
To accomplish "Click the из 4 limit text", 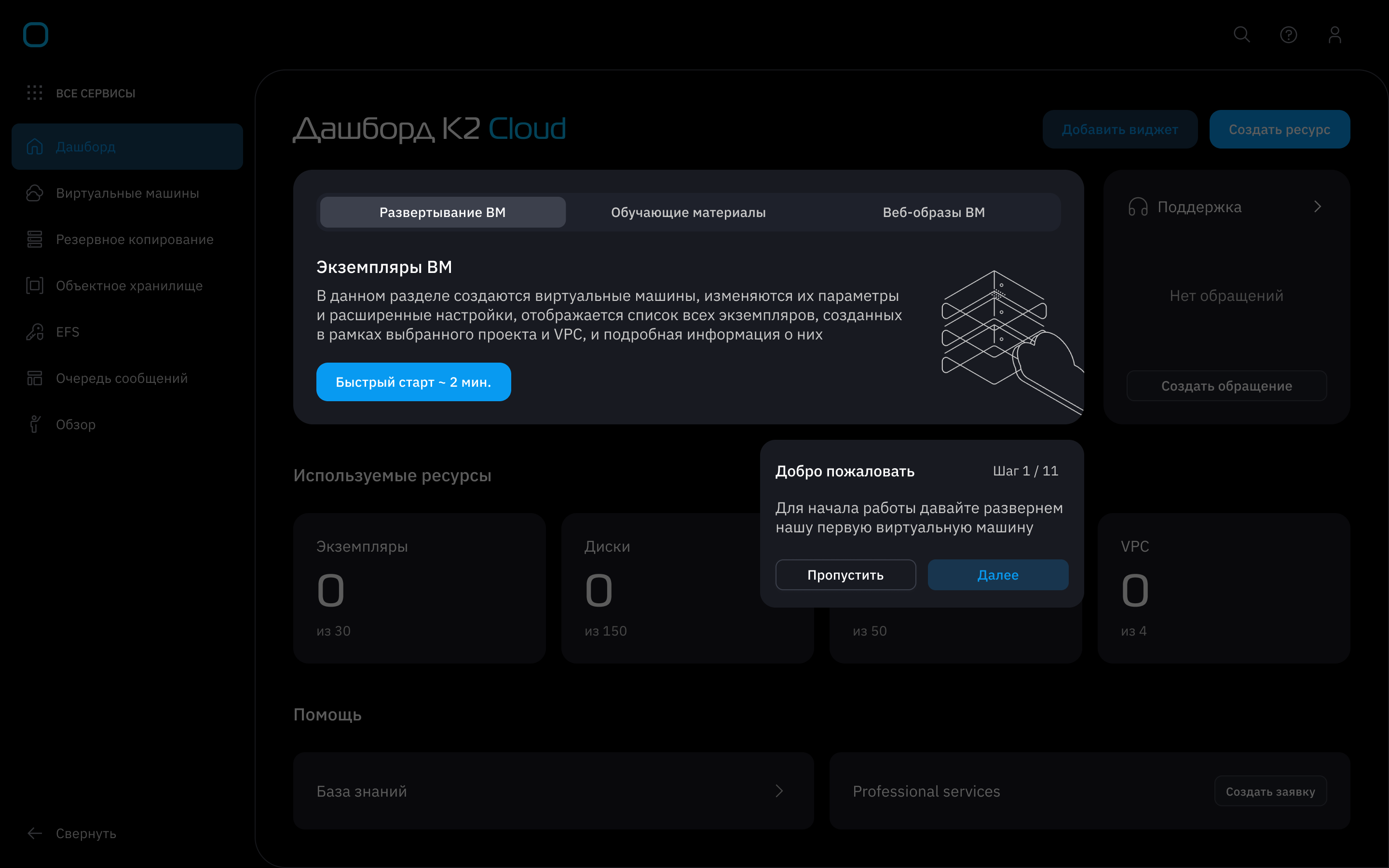I will 1133,631.
